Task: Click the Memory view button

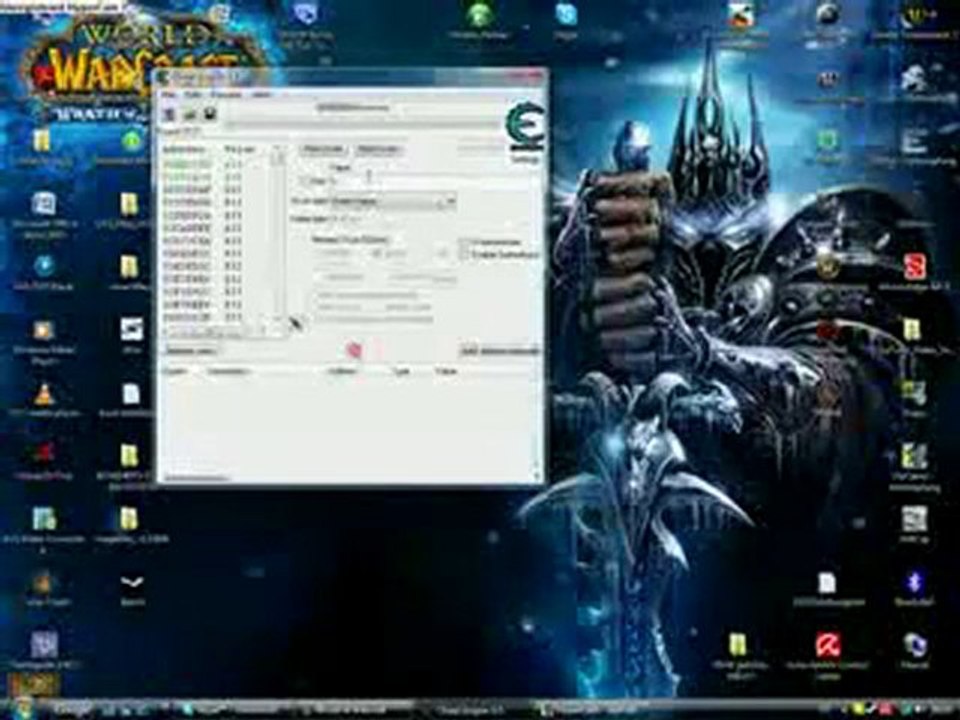Action: point(191,351)
